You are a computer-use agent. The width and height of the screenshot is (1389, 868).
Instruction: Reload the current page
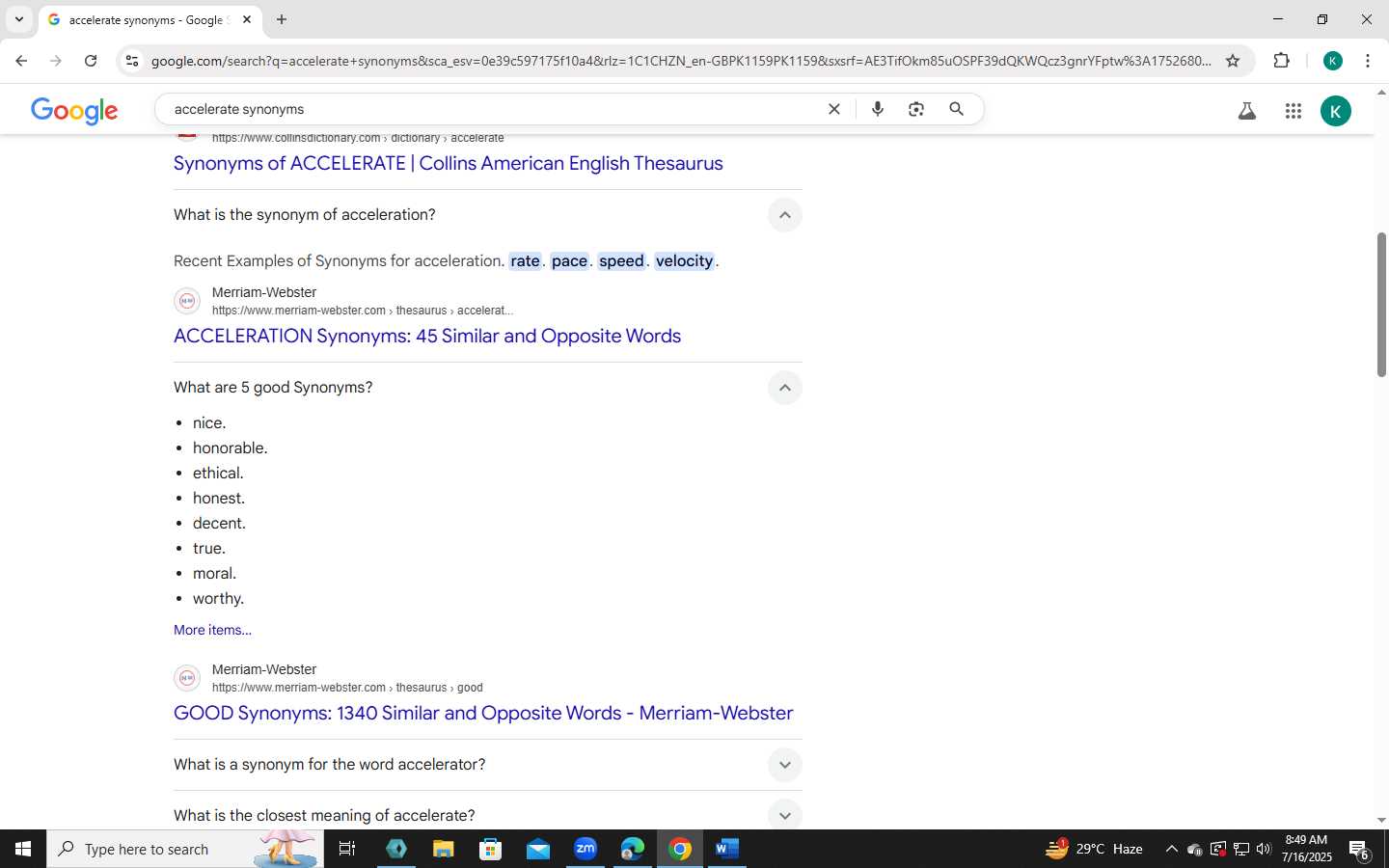(x=91, y=61)
